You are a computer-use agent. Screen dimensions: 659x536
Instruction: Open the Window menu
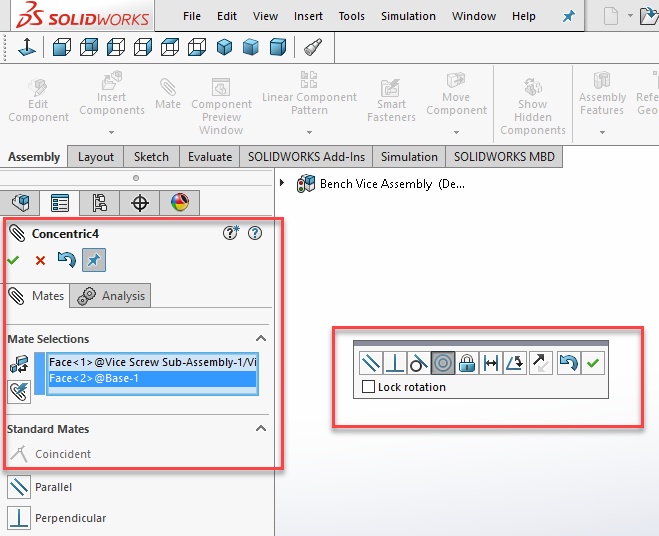coord(474,16)
